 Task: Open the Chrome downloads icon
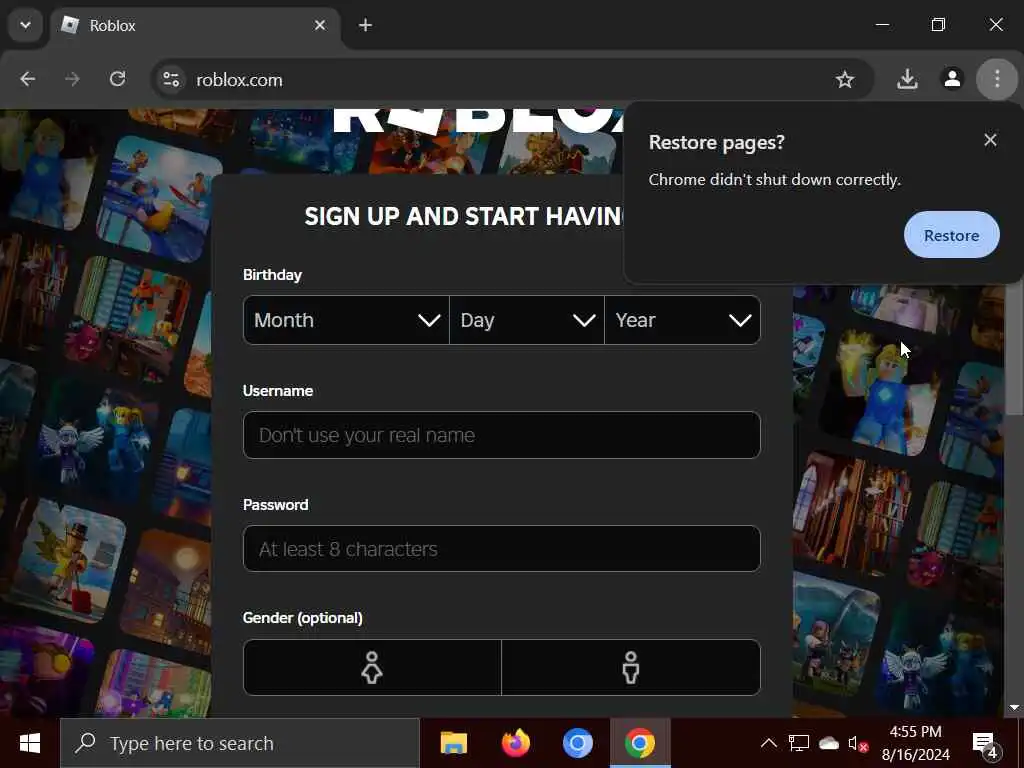(906, 80)
